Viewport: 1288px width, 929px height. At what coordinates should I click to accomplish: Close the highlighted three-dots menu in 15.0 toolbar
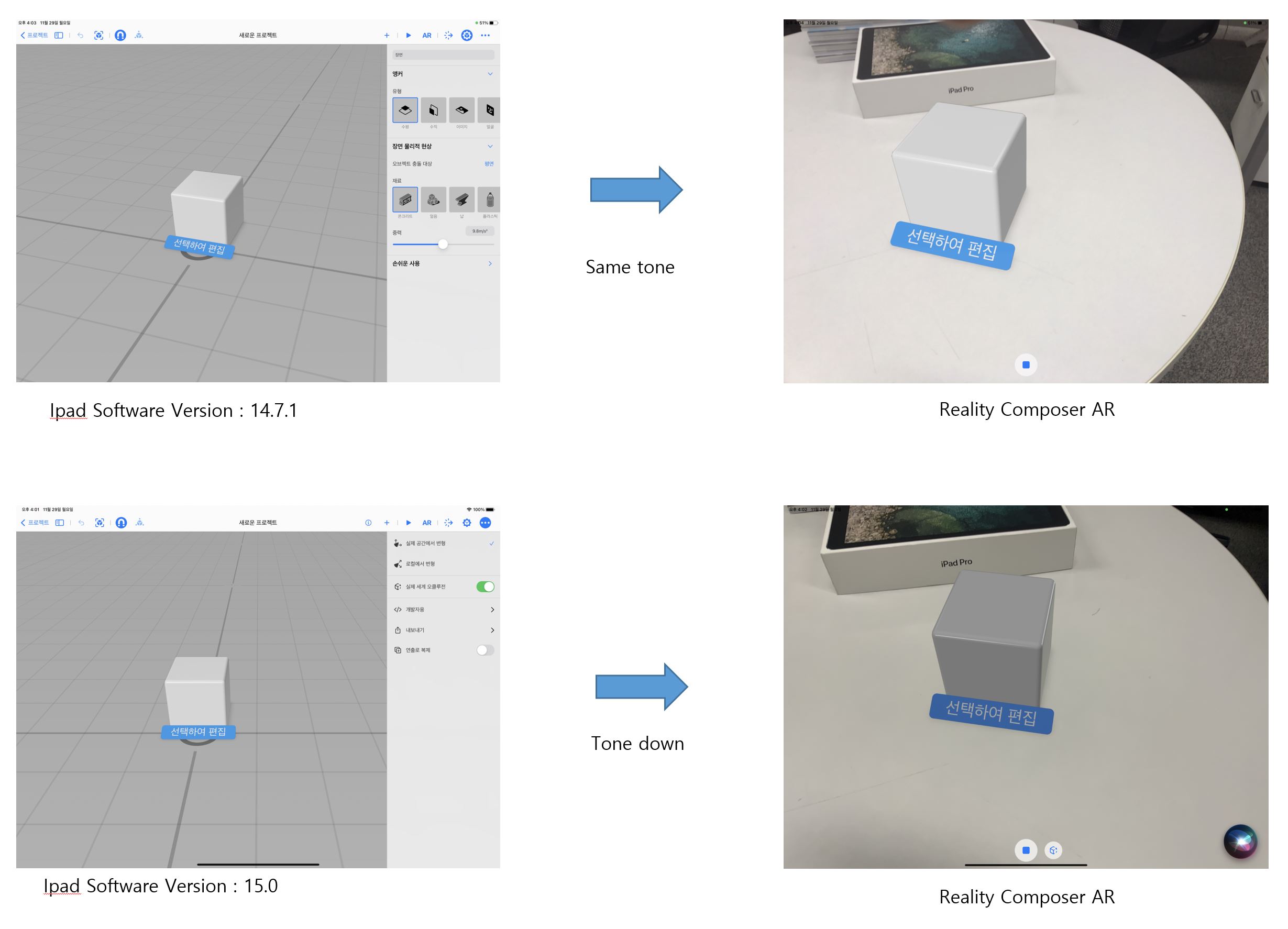tap(485, 523)
